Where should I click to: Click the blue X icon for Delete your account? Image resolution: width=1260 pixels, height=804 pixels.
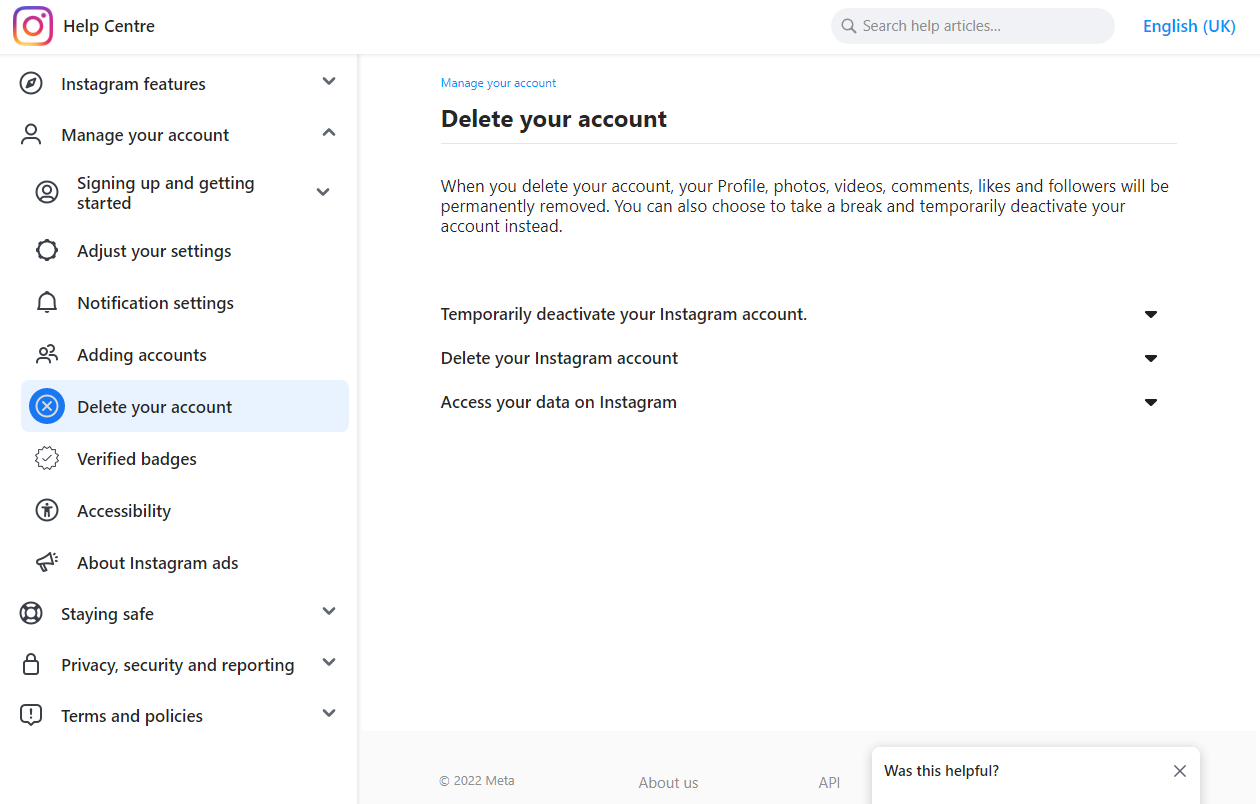(x=47, y=406)
